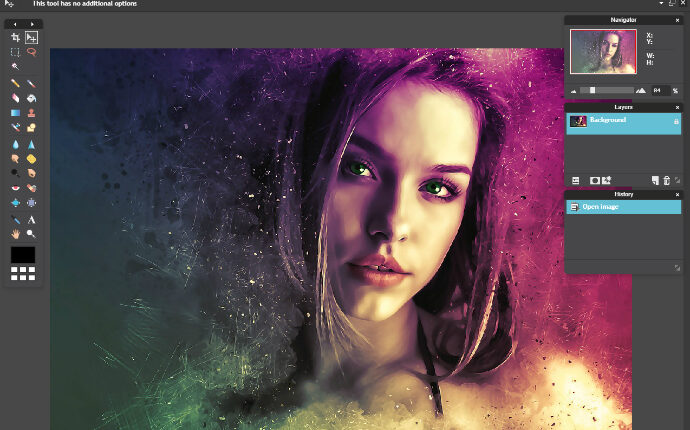Select the Crop tool
The height and width of the screenshot is (430, 690).
pyautogui.click(x=15, y=37)
